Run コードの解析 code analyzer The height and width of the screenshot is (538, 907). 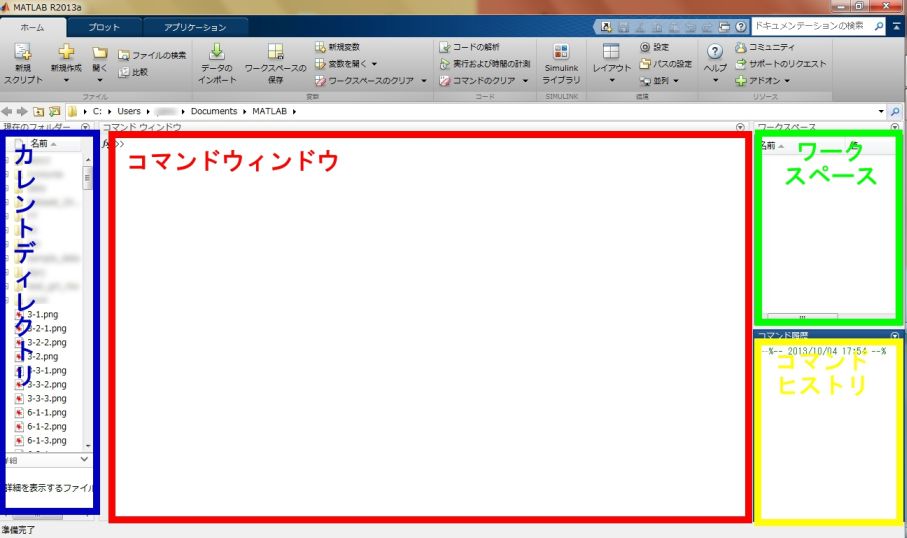tap(469, 47)
